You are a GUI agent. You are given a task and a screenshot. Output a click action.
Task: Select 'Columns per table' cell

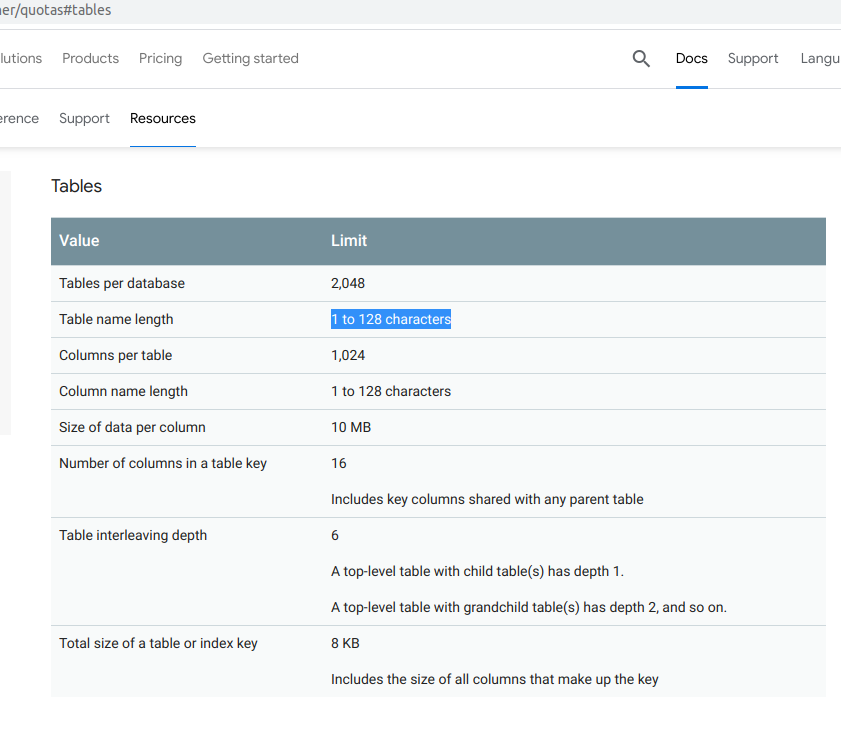(115, 356)
